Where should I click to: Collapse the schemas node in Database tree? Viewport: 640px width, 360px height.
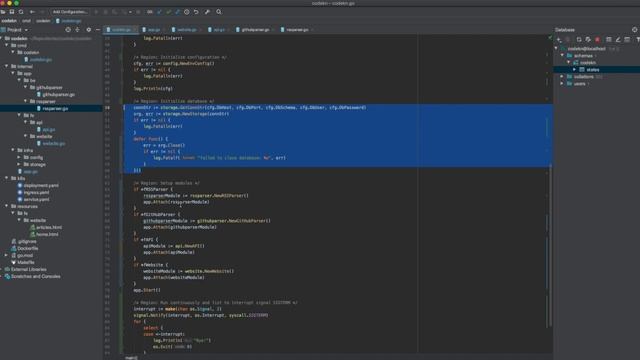pos(562,56)
